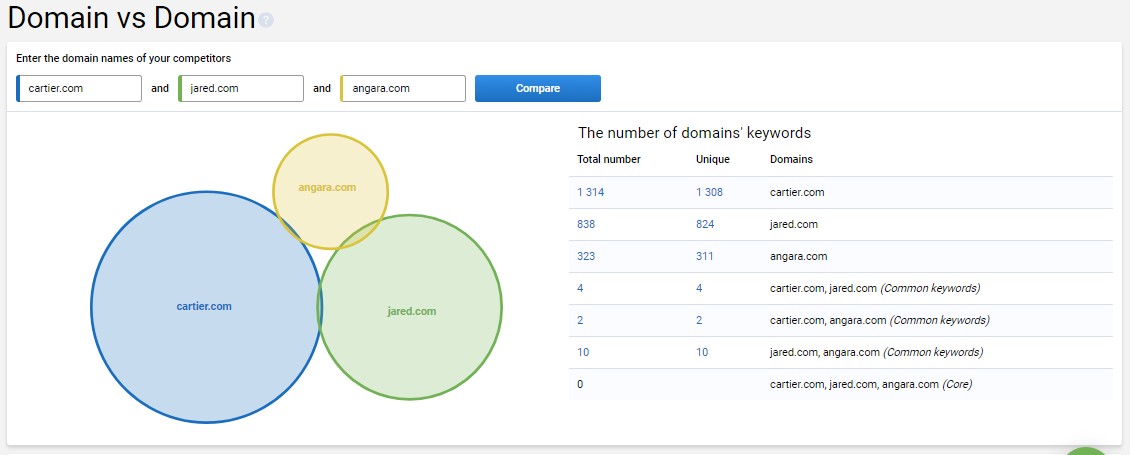Click the green floating button at bottom right
The width and height of the screenshot is (1130, 455).
1088,451
